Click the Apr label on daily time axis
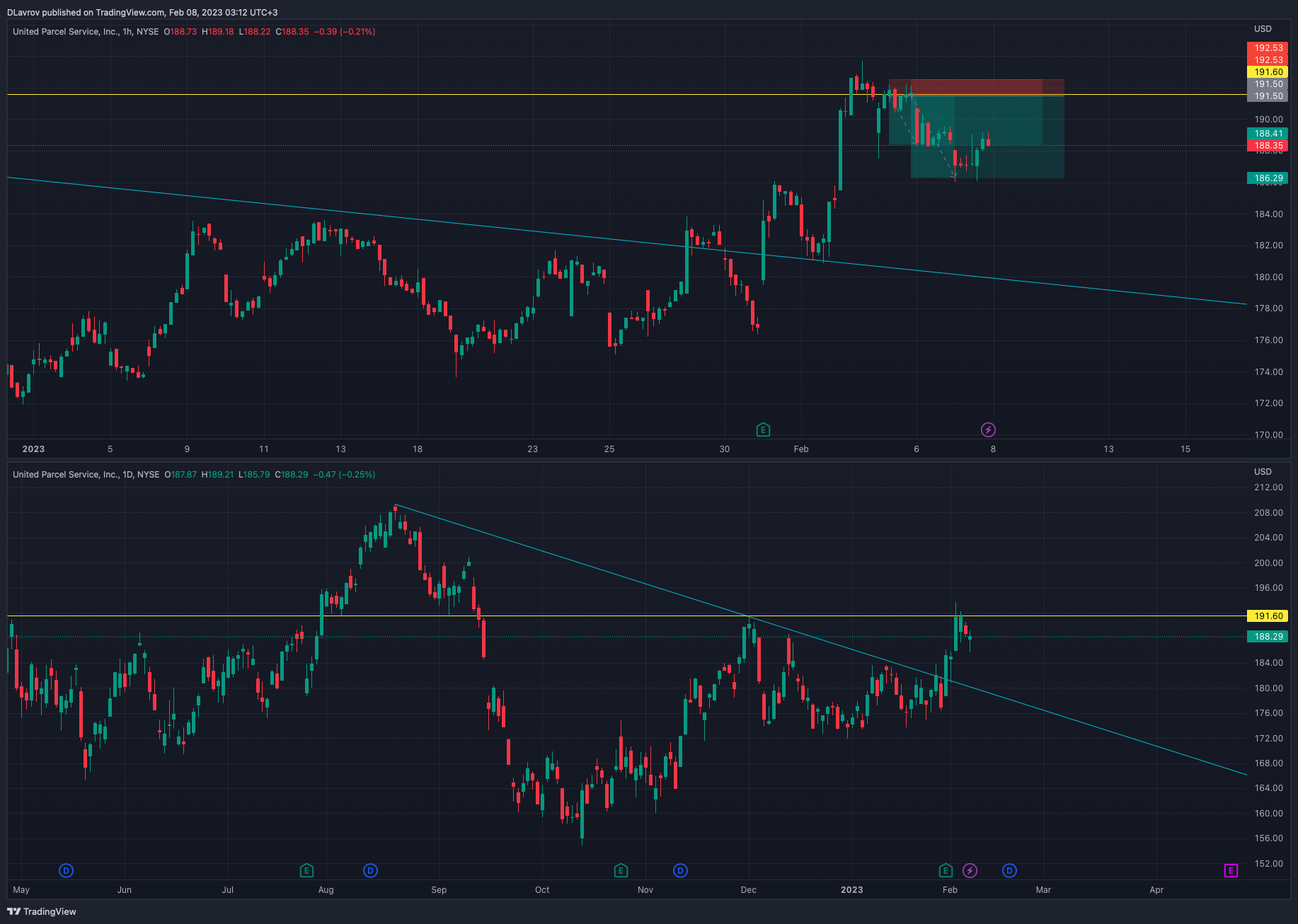The width and height of the screenshot is (1298, 924). point(1156,890)
